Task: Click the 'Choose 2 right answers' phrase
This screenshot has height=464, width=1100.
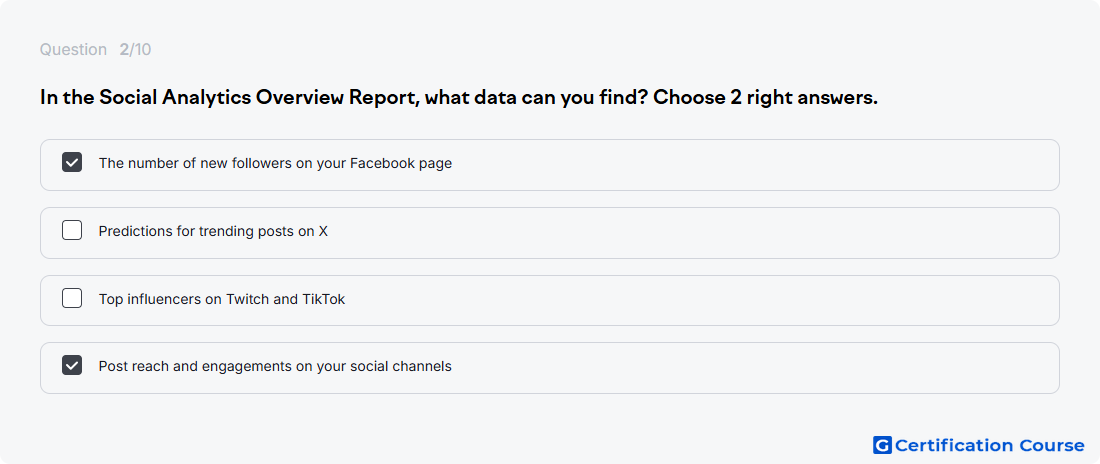Action: (x=765, y=98)
